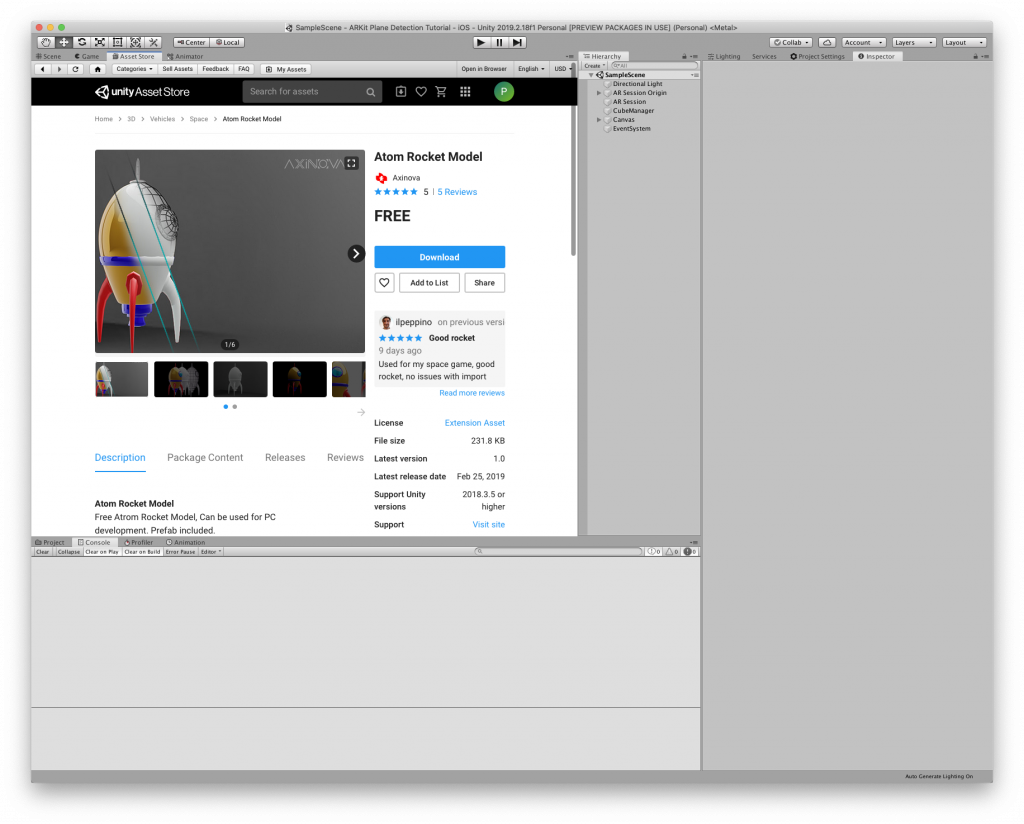Click Read more reviews link
This screenshot has height=824, width=1024.
coord(472,393)
